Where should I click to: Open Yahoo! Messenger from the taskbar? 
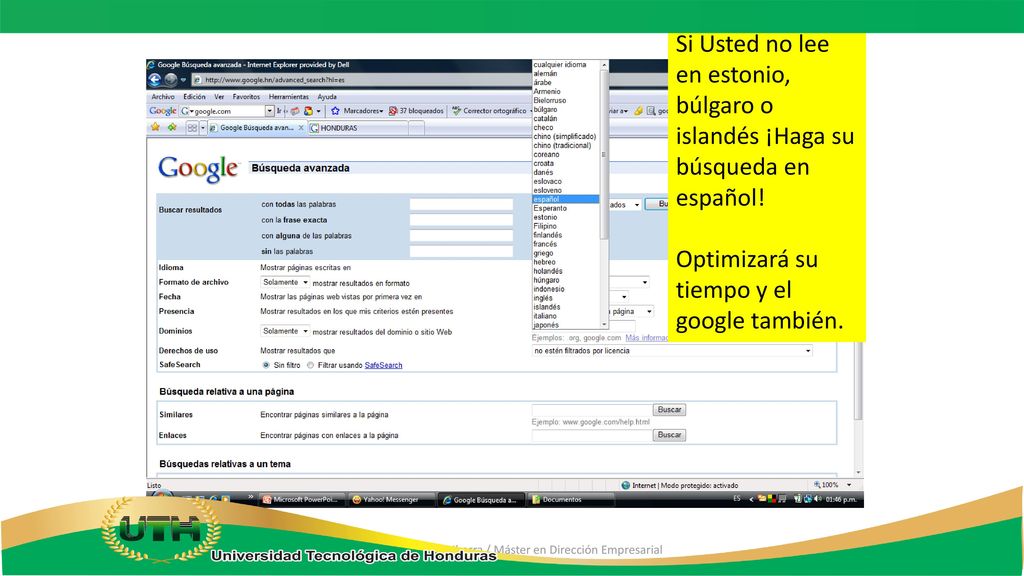point(391,500)
